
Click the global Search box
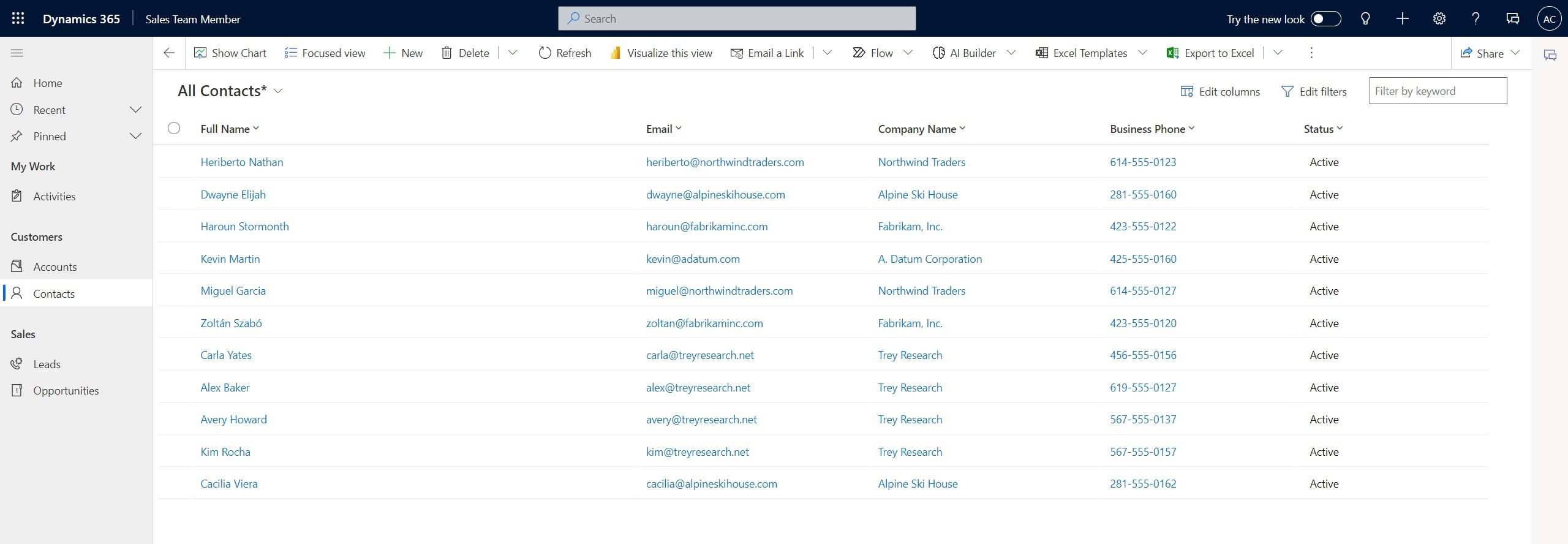[x=737, y=18]
